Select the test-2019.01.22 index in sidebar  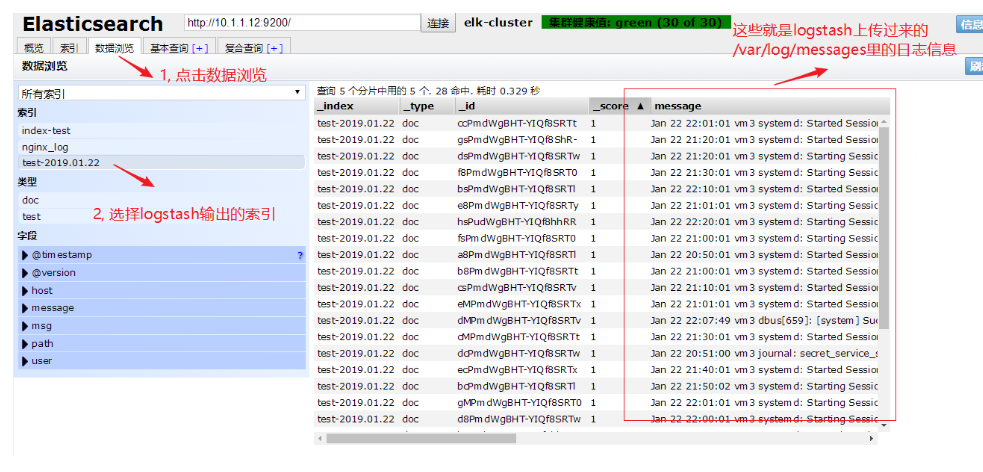tap(161, 162)
